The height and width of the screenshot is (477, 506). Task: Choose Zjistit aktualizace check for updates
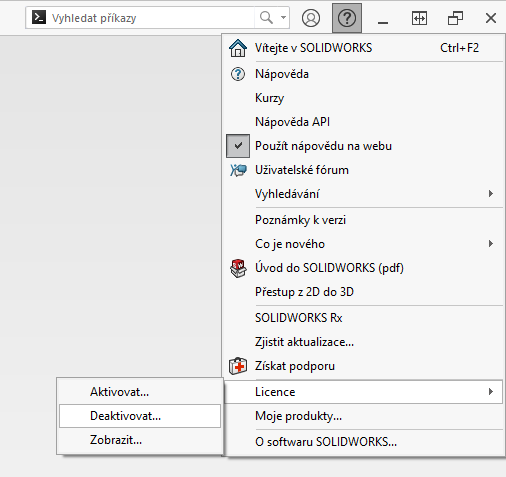pyautogui.click(x=364, y=342)
